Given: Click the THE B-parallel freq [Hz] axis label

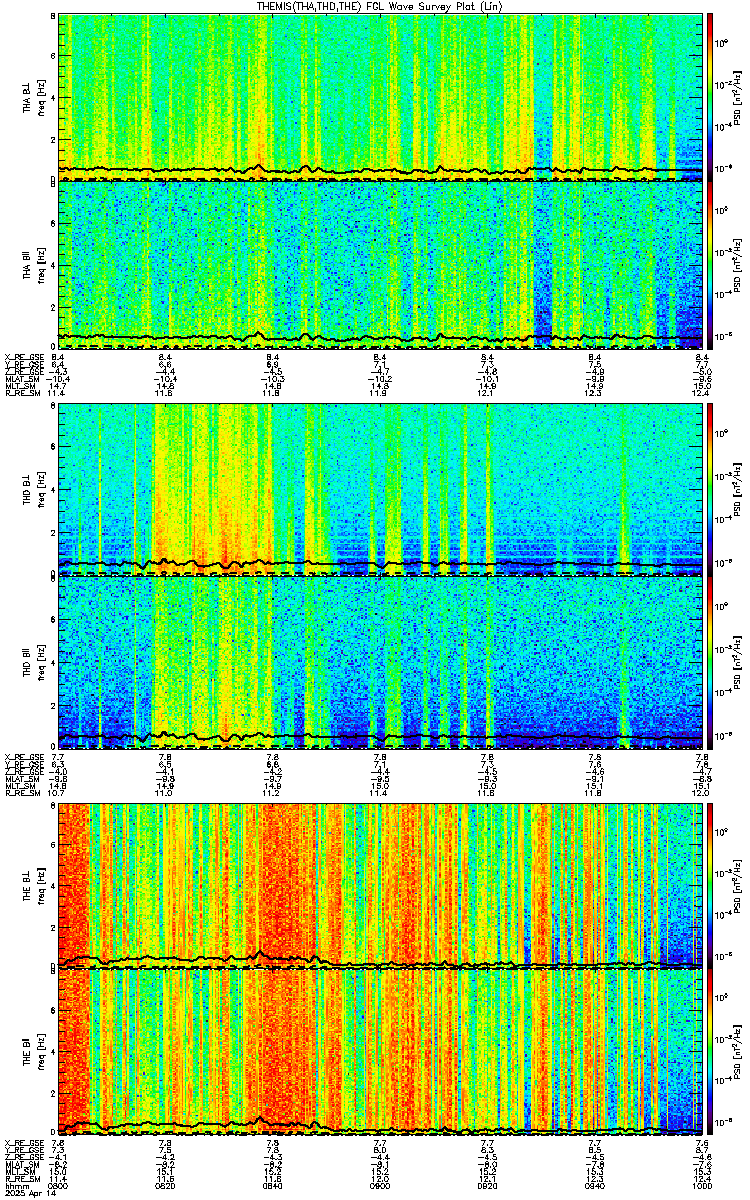Looking at the screenshot, I should coord(40,1051).
